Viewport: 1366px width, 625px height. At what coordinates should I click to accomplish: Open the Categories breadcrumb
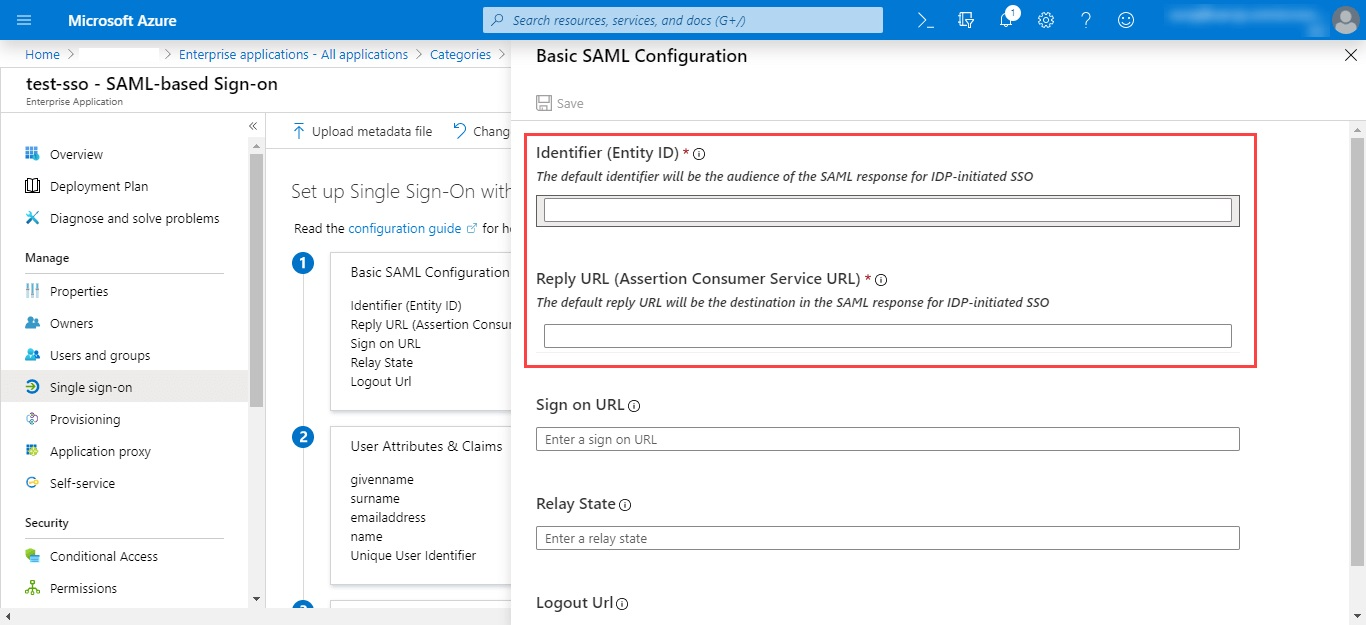tap(460, 55)
